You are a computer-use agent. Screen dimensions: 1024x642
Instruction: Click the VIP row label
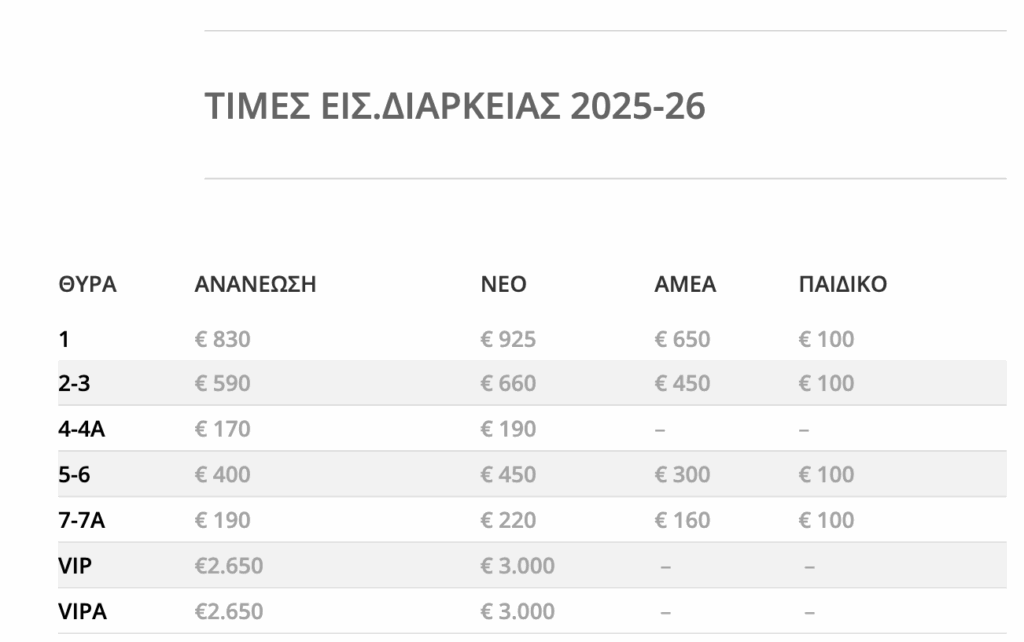click(x=75, y=566)
